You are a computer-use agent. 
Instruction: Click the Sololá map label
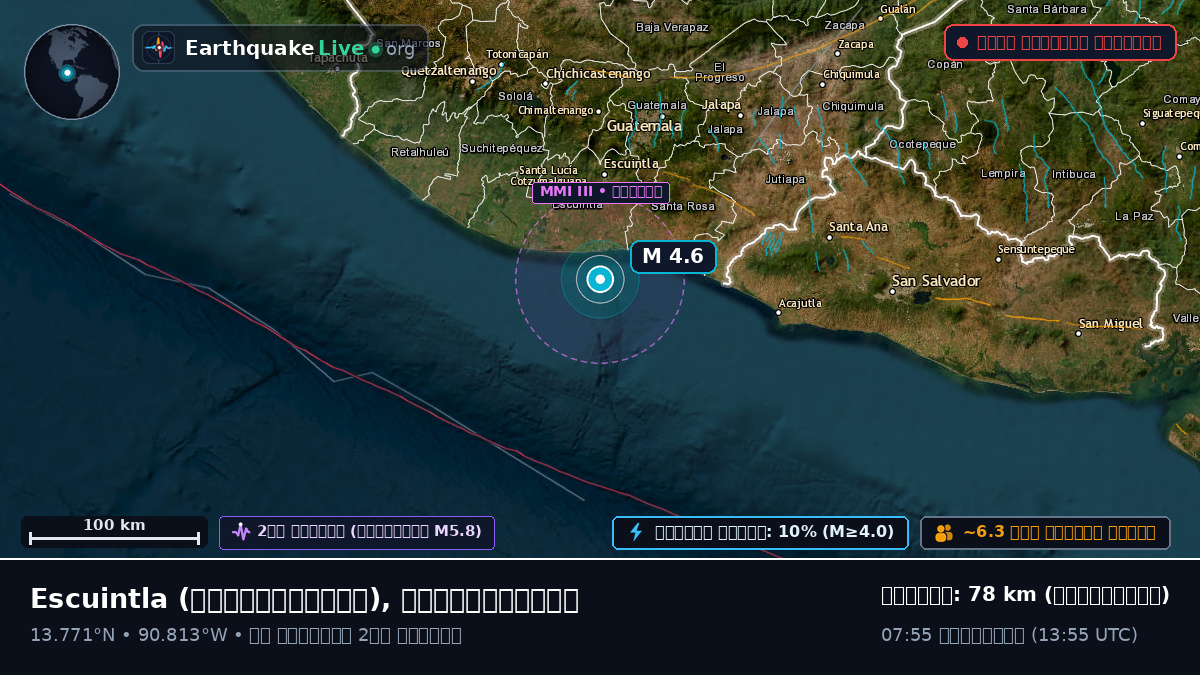click(516, 97)
